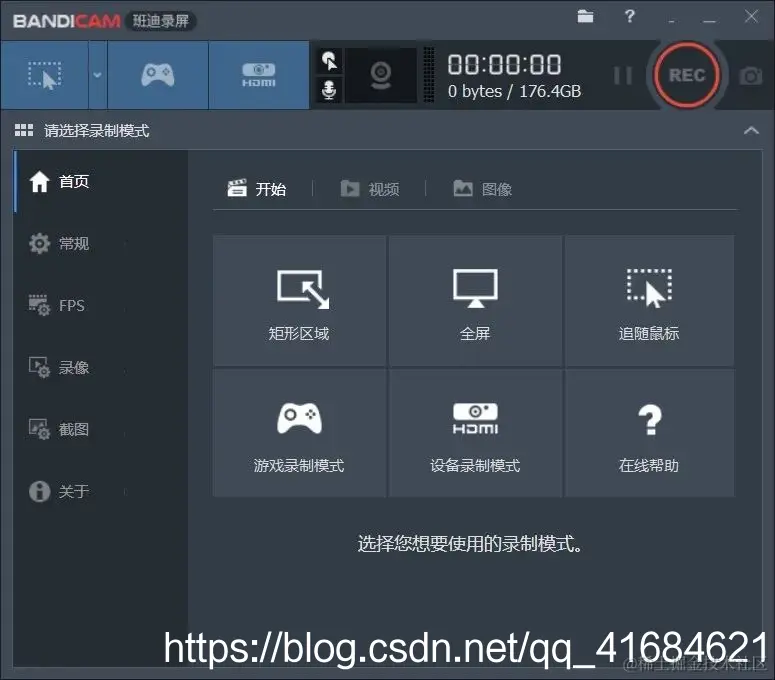This screenshot has height=680, width=775.
Task: Open the 录像 video settings section
Action: click(101, 367)
